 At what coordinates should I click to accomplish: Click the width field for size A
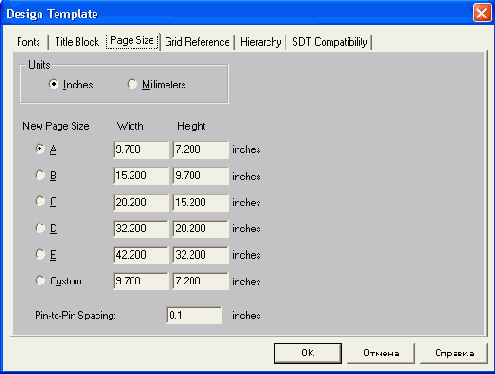pyautogui.click(x=141, y=149)
